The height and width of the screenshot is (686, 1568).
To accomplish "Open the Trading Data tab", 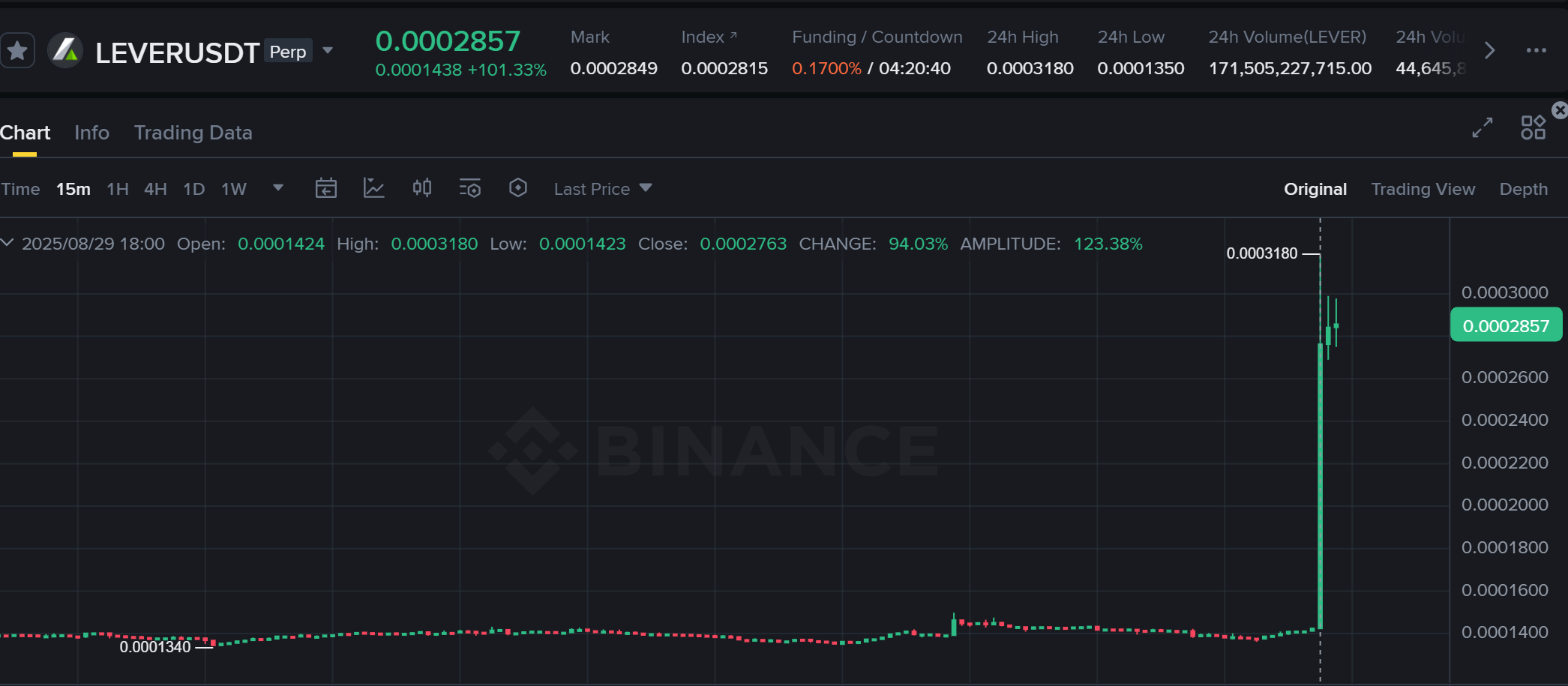I will [x=193, y=133].
